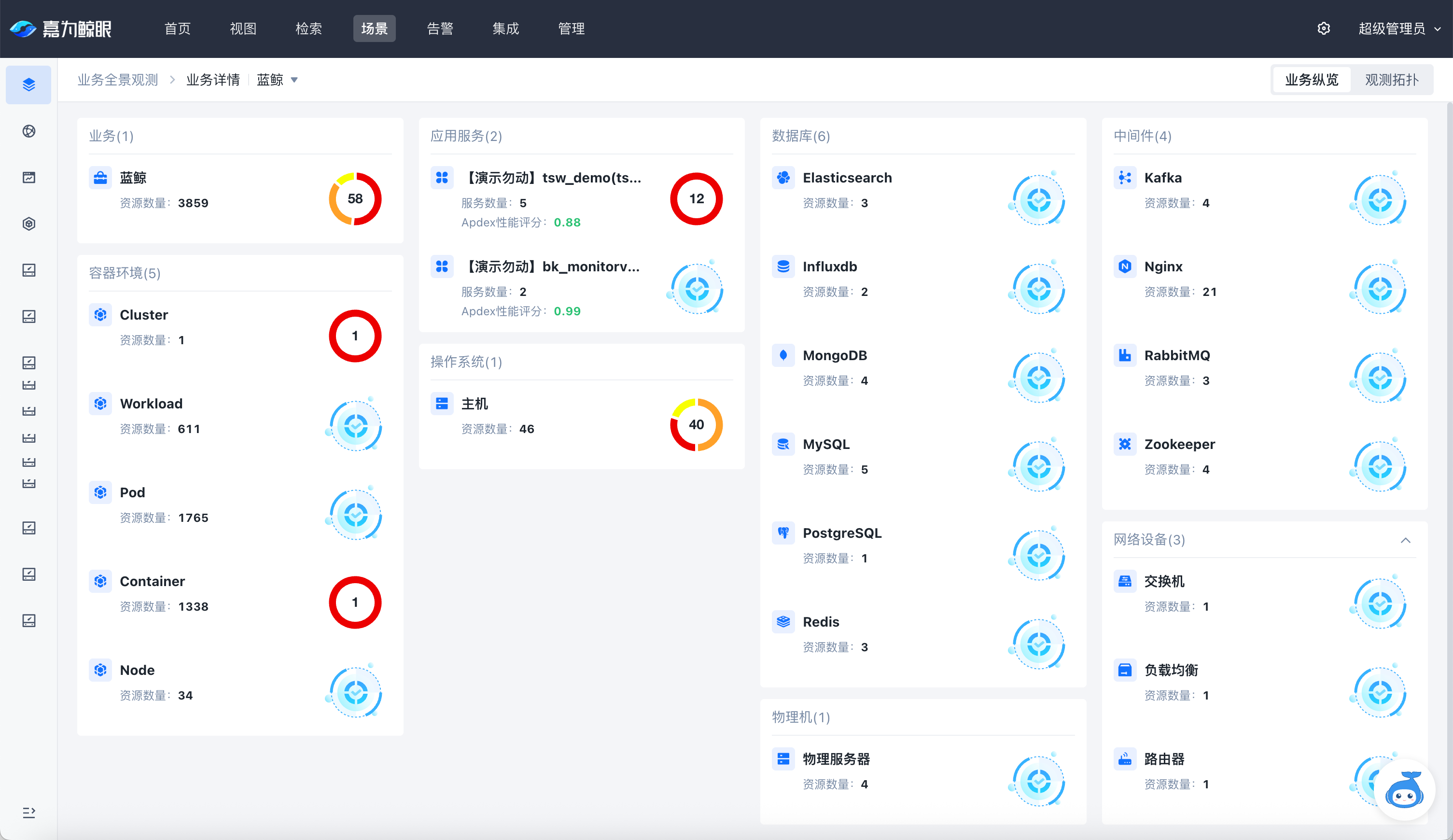1453x840 pixels.
Task: Click the 主机 status ring showing 40
Action: [696, 425]
